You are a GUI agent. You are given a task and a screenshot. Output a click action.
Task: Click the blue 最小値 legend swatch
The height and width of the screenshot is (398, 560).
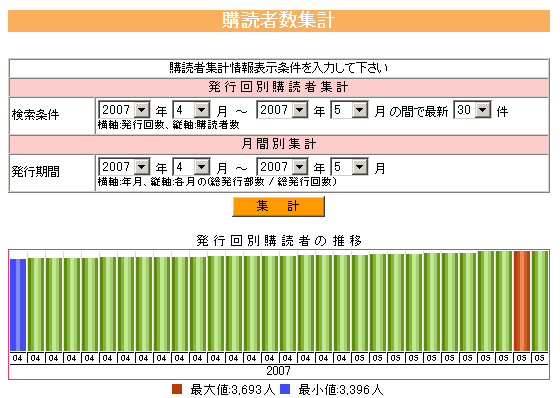click(x=285, y=389)
